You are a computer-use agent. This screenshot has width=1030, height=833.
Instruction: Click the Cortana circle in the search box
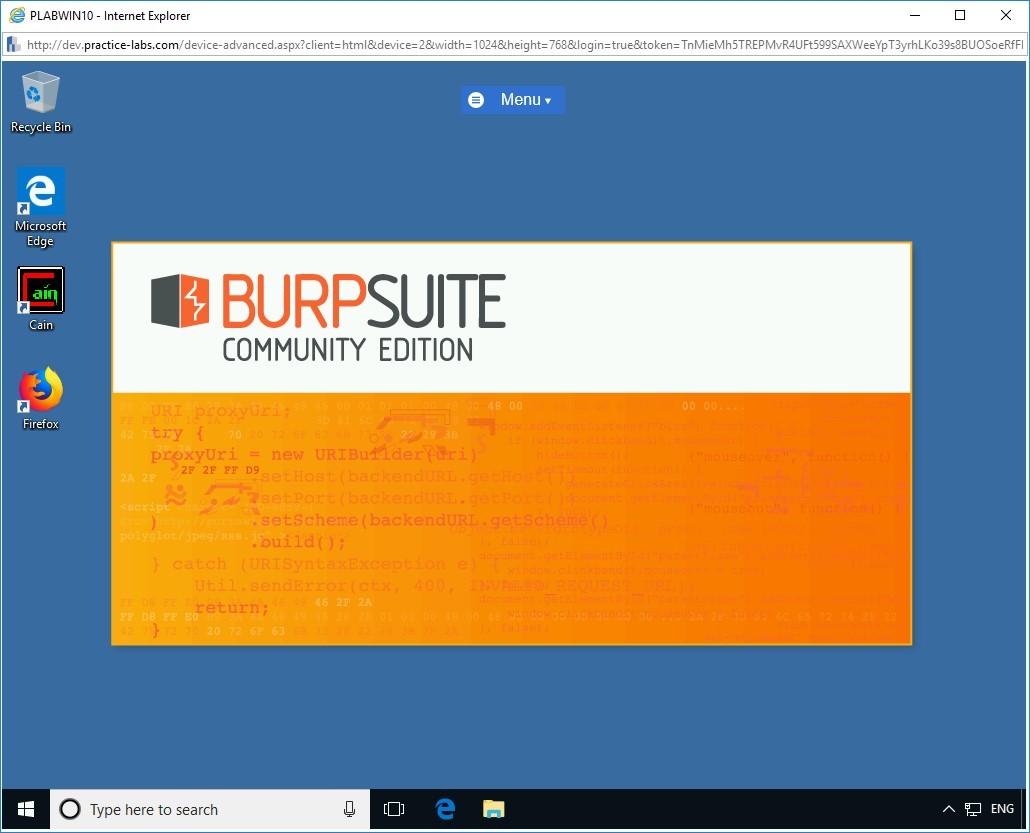coord(69,809)
